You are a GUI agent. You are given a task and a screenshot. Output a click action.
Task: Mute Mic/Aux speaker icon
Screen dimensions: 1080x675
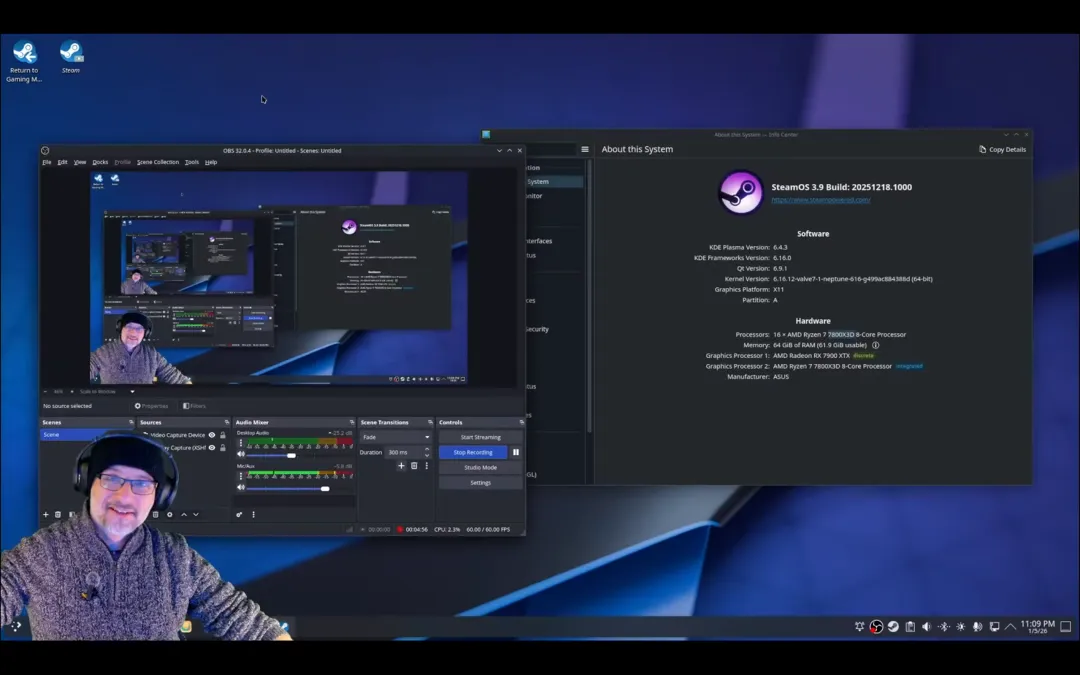[241, 488]
